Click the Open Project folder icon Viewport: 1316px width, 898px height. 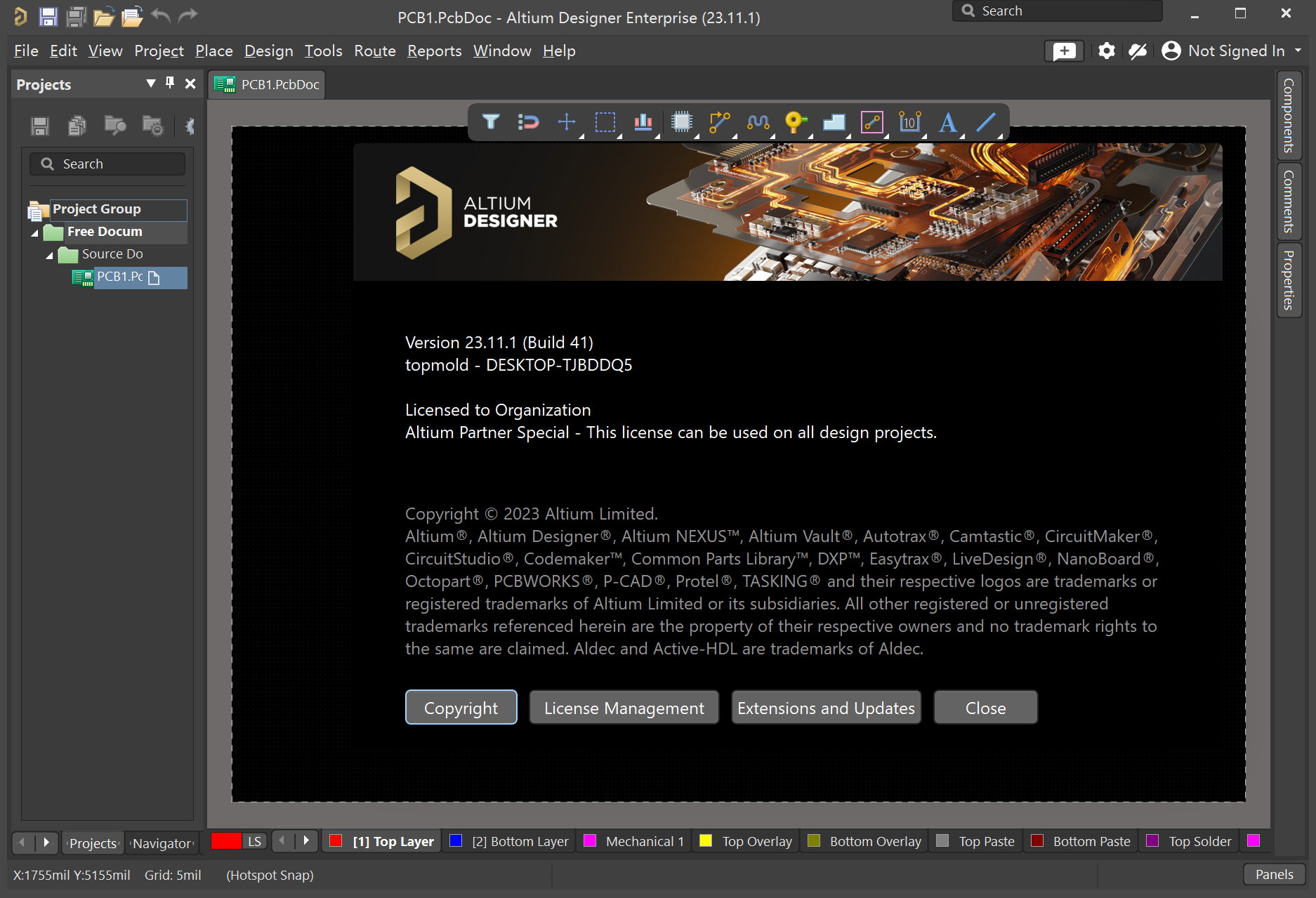coord(132,16)
